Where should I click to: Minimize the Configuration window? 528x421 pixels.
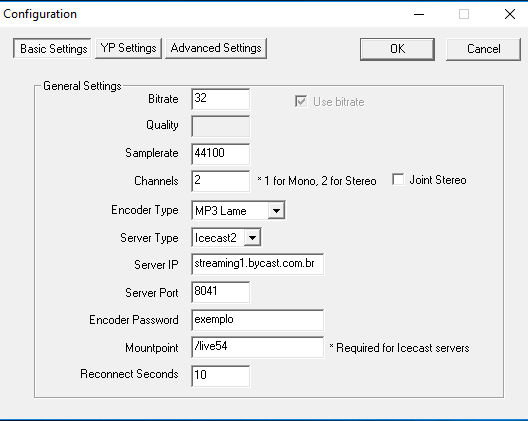[x=419, y=14]
